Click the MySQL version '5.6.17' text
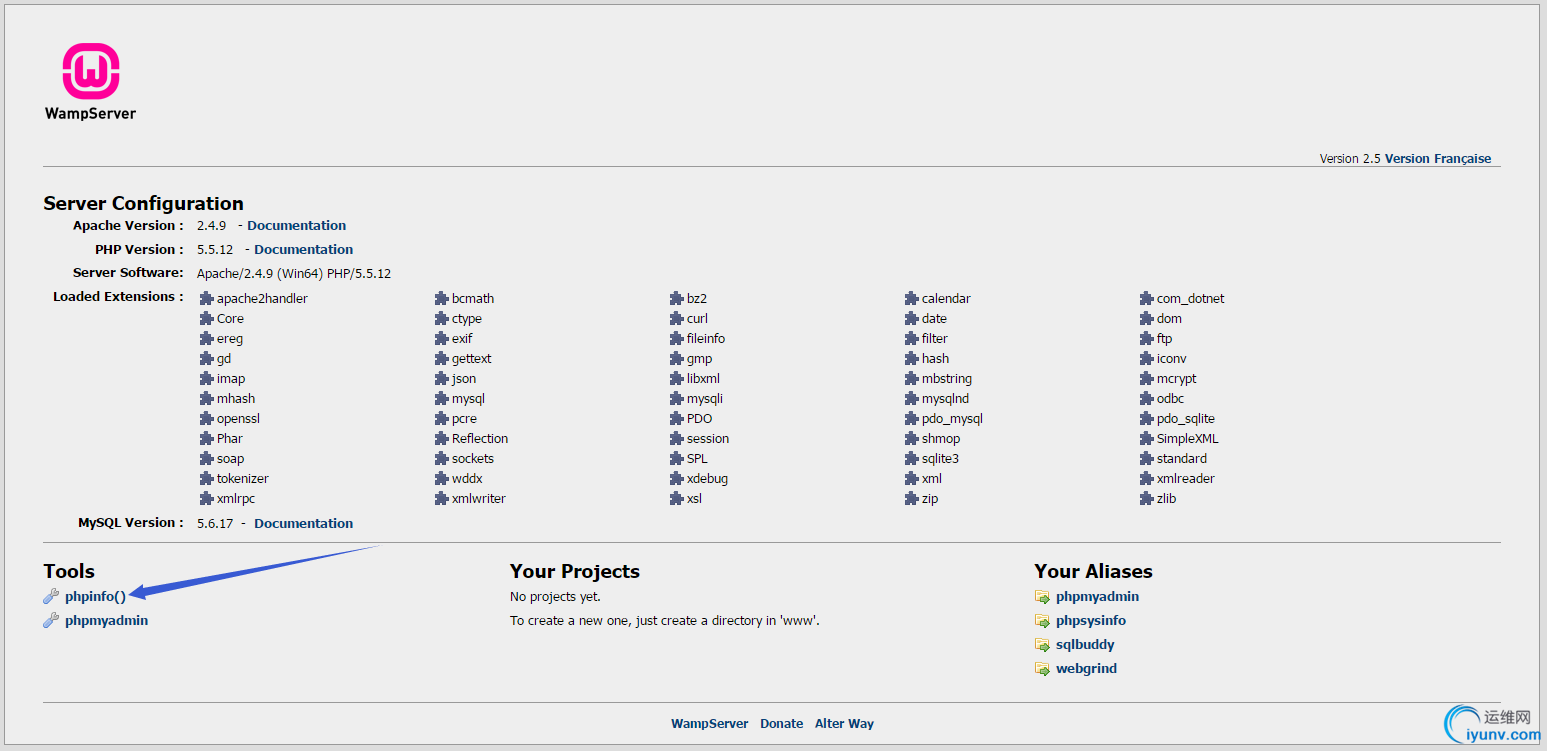This screenshot has height=751, width=1547. 215,524
